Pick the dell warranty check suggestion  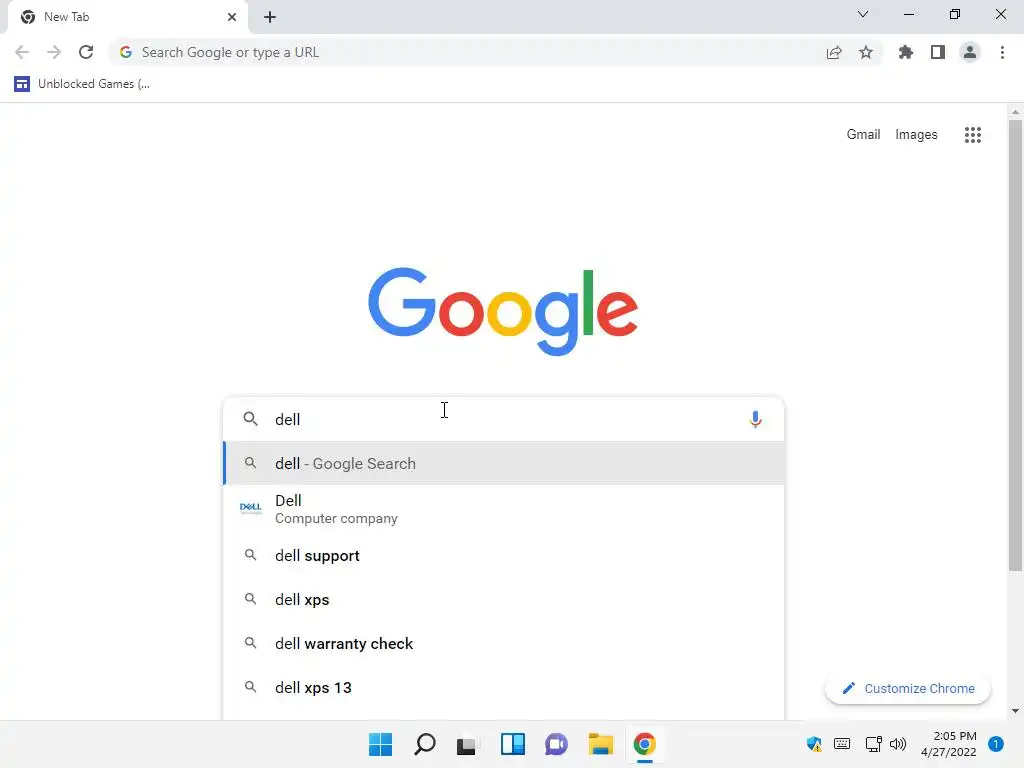click(503, 643)
